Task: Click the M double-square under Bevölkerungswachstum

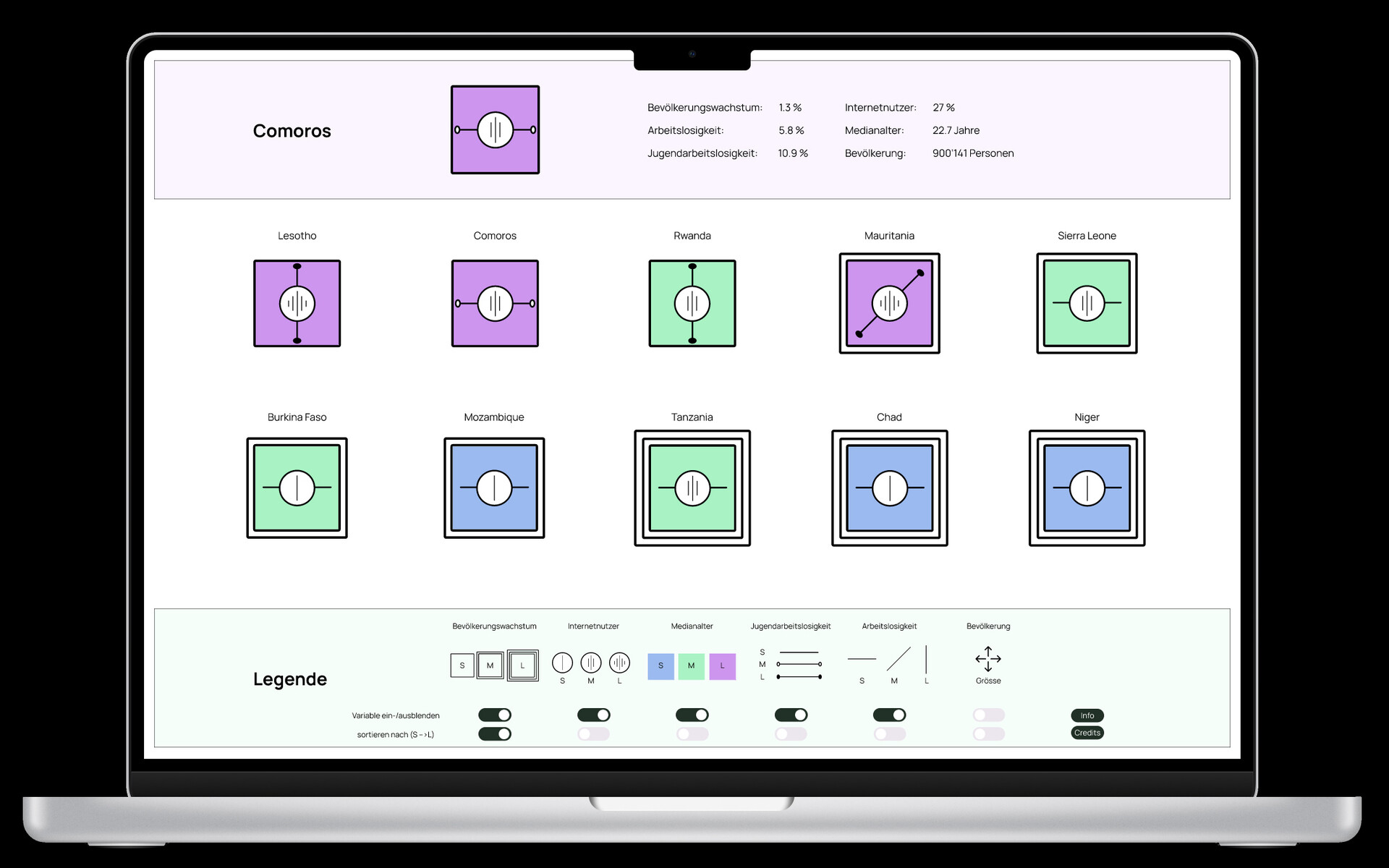Action: [x=490, y=665]
